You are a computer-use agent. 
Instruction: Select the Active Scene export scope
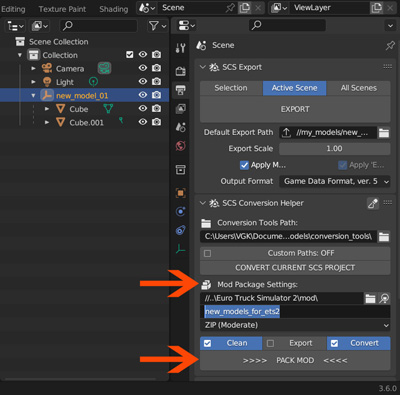pos(294,88)
